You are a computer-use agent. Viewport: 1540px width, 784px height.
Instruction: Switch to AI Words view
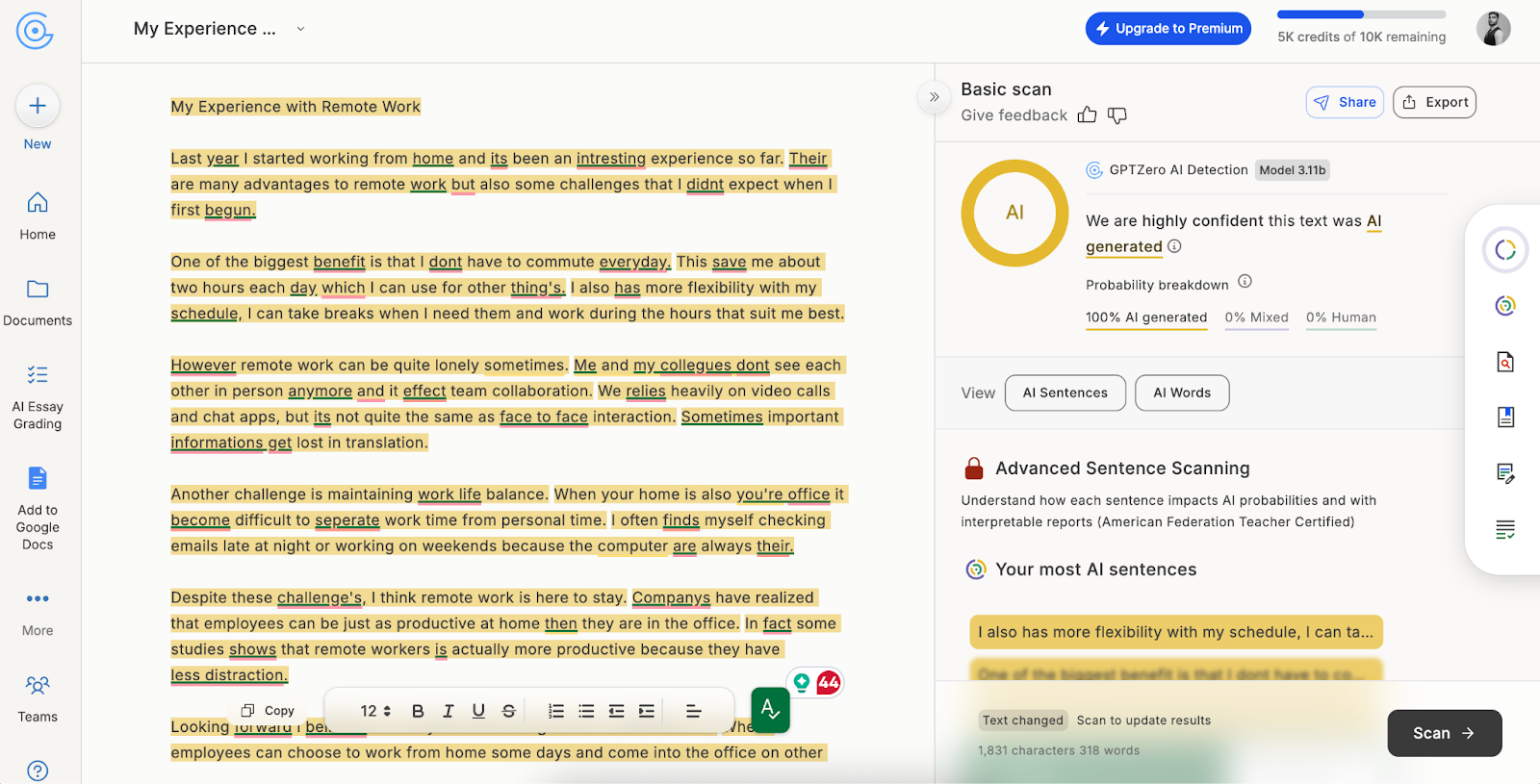click(x=1182, y=392)
